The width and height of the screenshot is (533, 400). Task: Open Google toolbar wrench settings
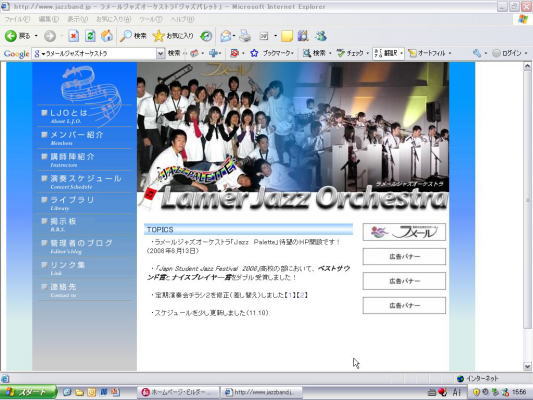coord(477,53)
